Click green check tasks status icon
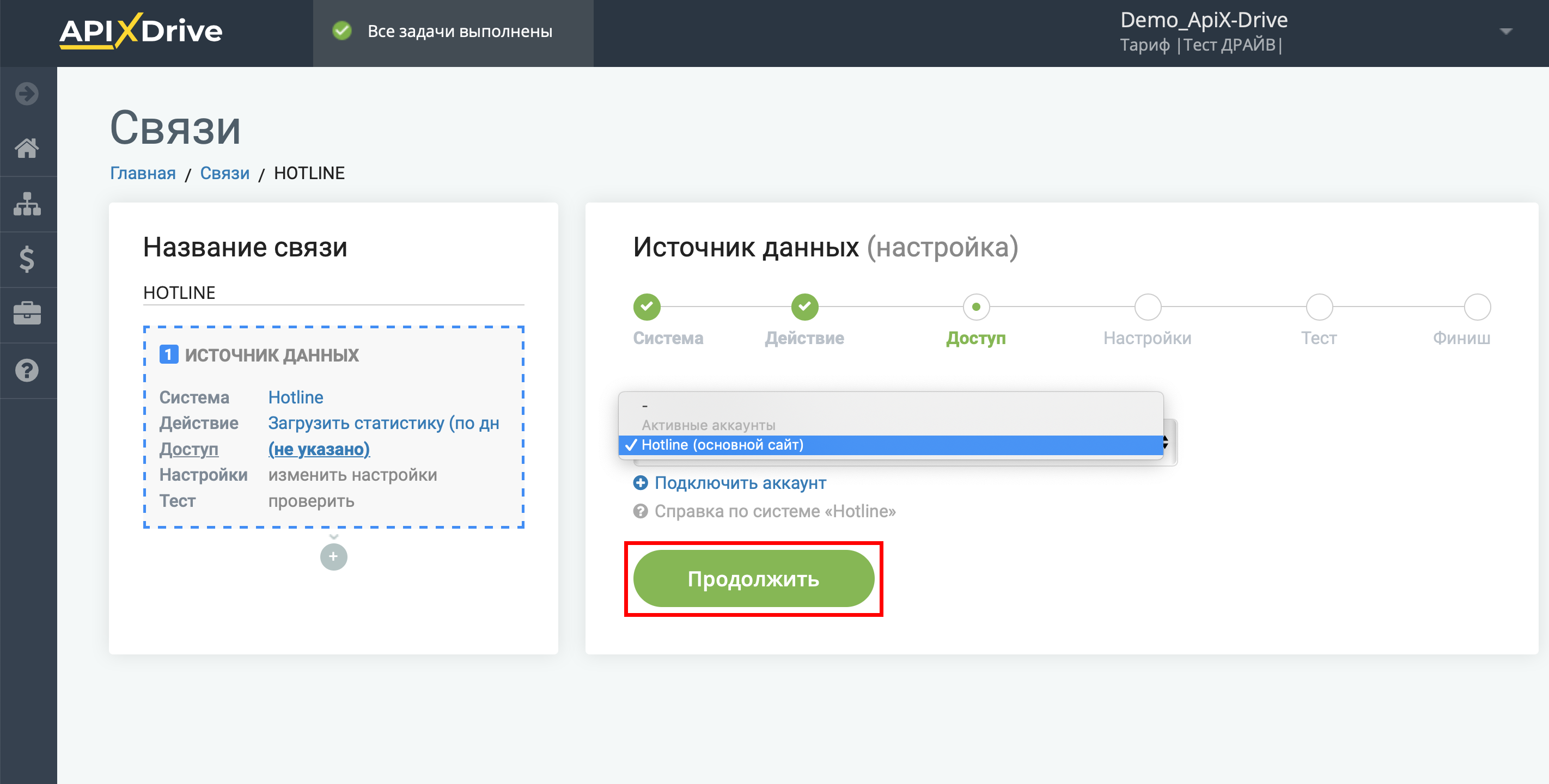The height and width of the screenshot is (784, 1549). point(342,30)
